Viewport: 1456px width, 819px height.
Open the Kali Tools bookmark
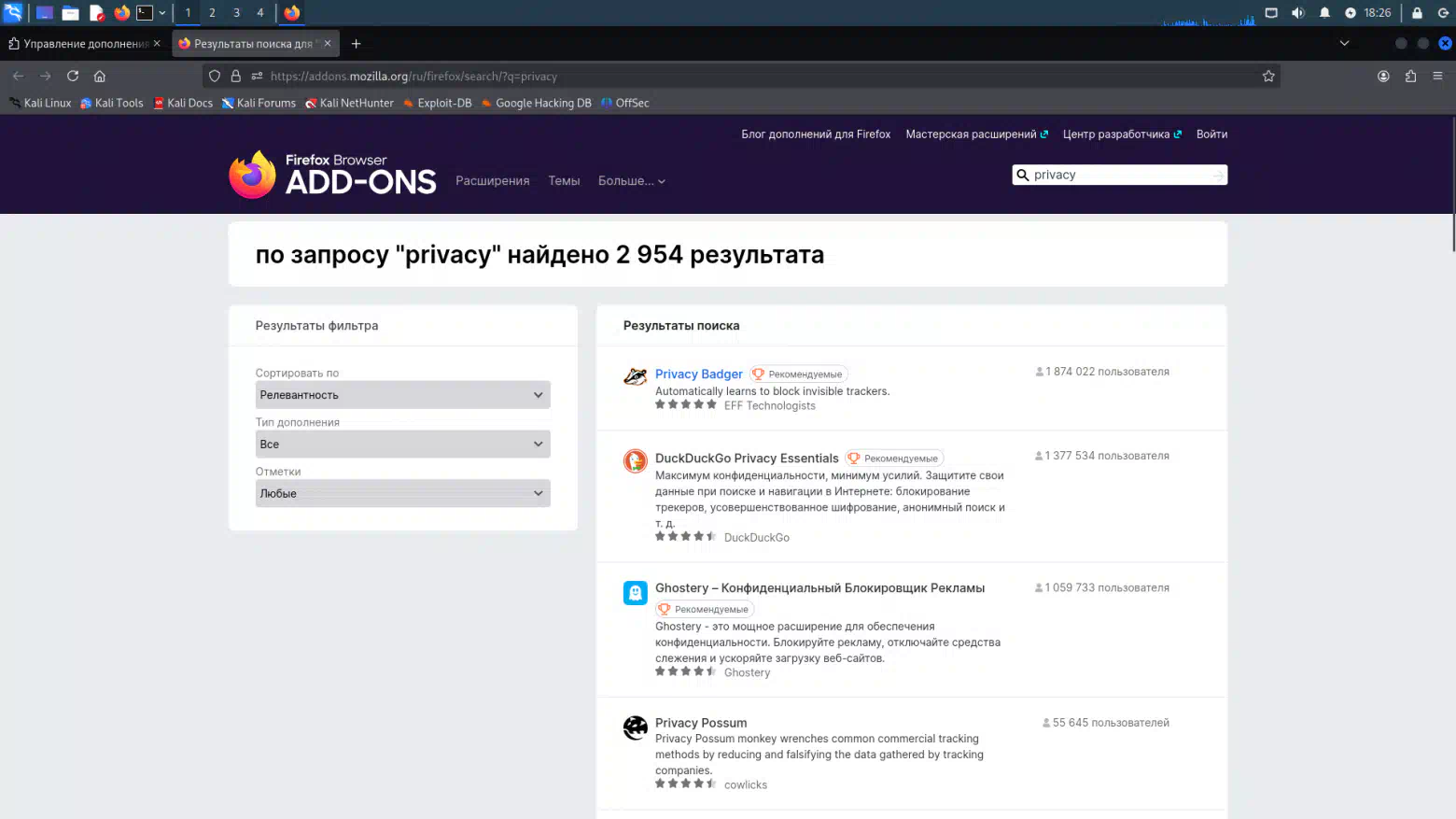[112, 104]
